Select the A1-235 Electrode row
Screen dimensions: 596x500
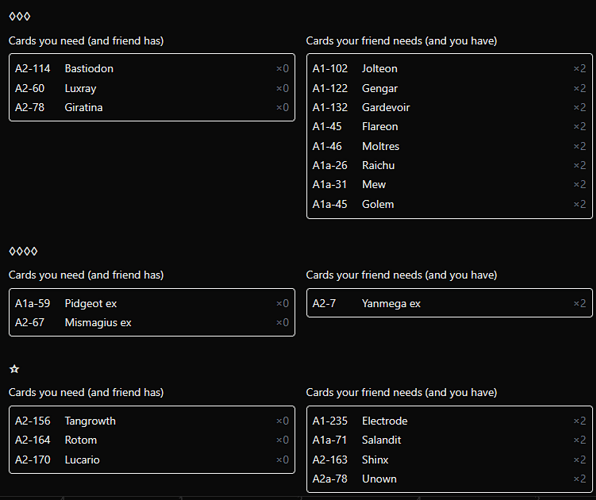[x=449, y=421]
